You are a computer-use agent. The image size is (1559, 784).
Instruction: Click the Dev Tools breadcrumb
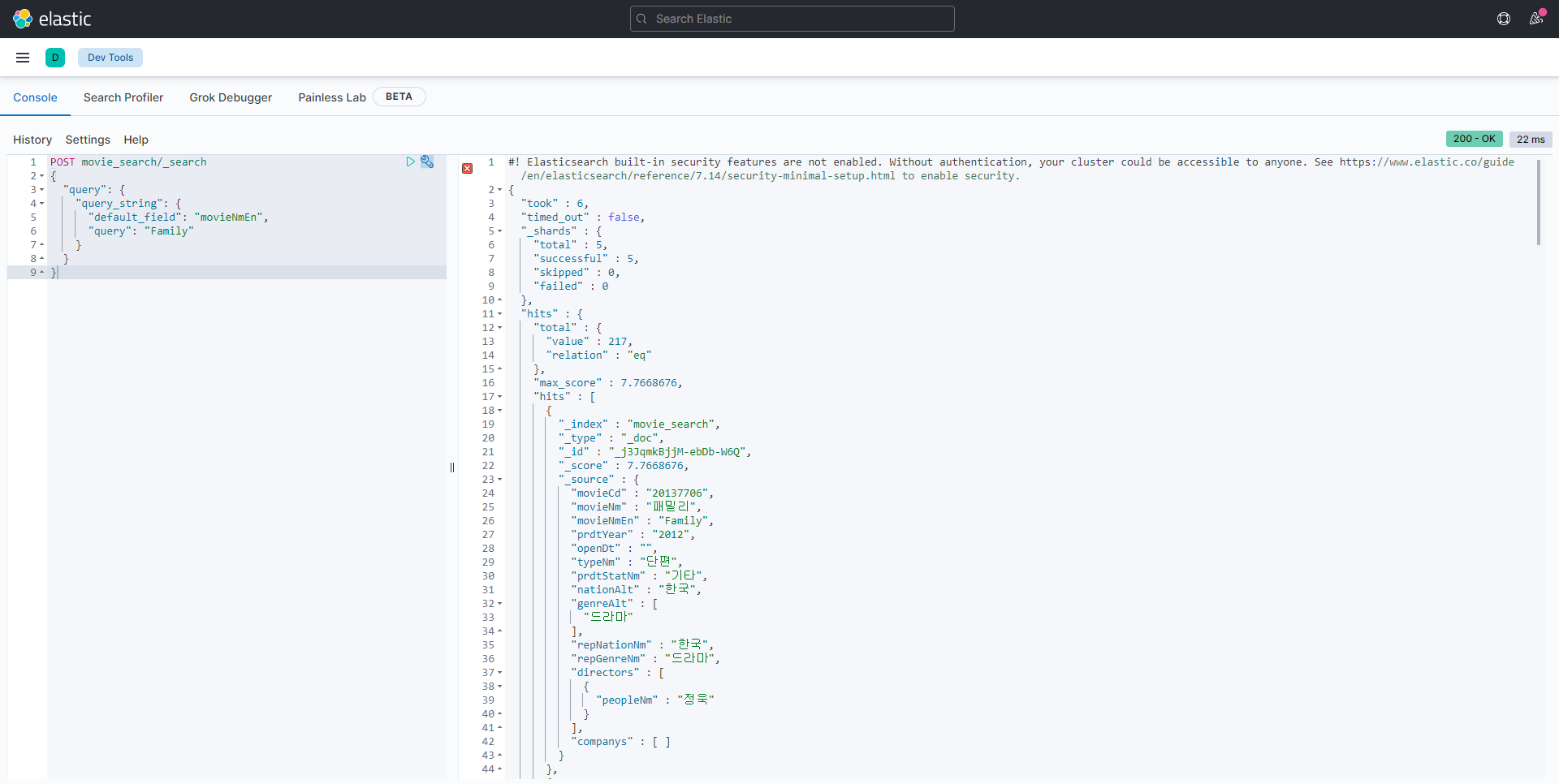tap(110, 58)
